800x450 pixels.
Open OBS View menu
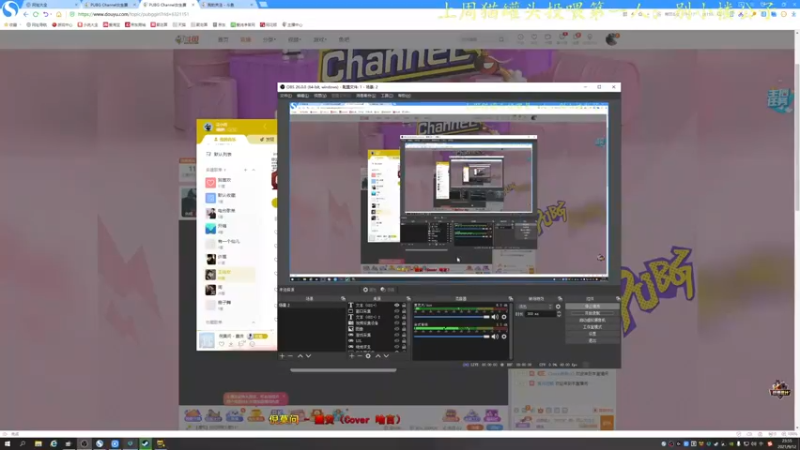(320, 95)
